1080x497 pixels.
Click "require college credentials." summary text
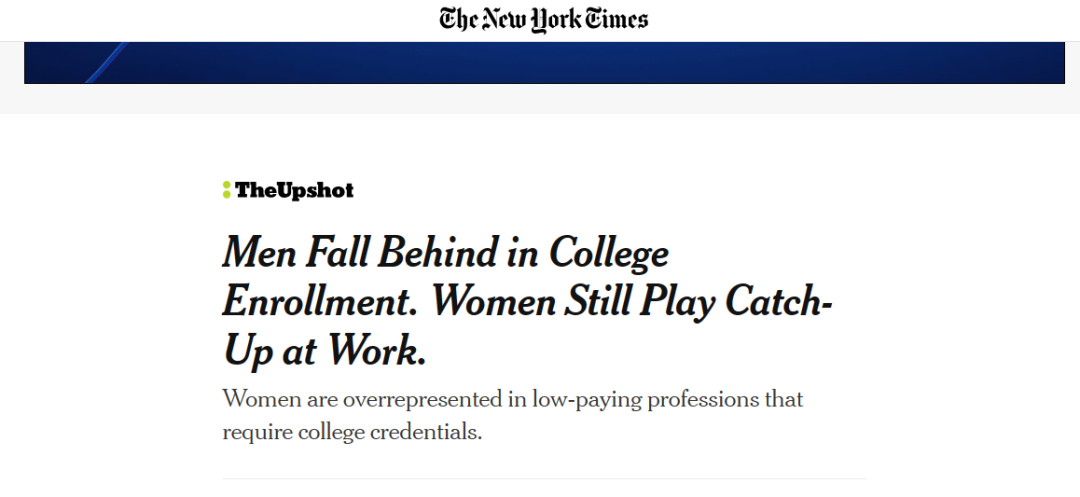click(352, 432)
